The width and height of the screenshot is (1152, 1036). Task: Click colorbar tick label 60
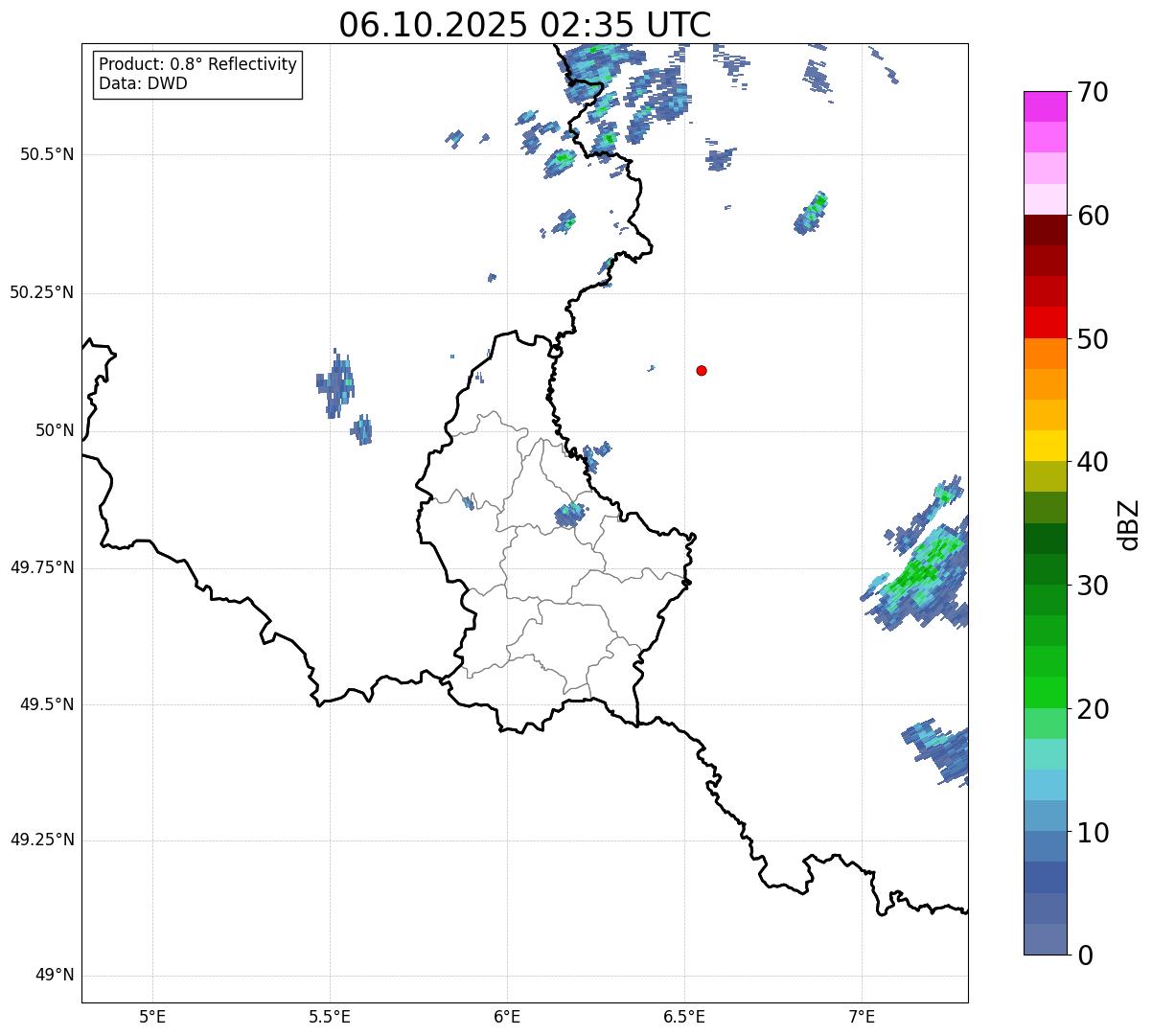pos(1093,216)
